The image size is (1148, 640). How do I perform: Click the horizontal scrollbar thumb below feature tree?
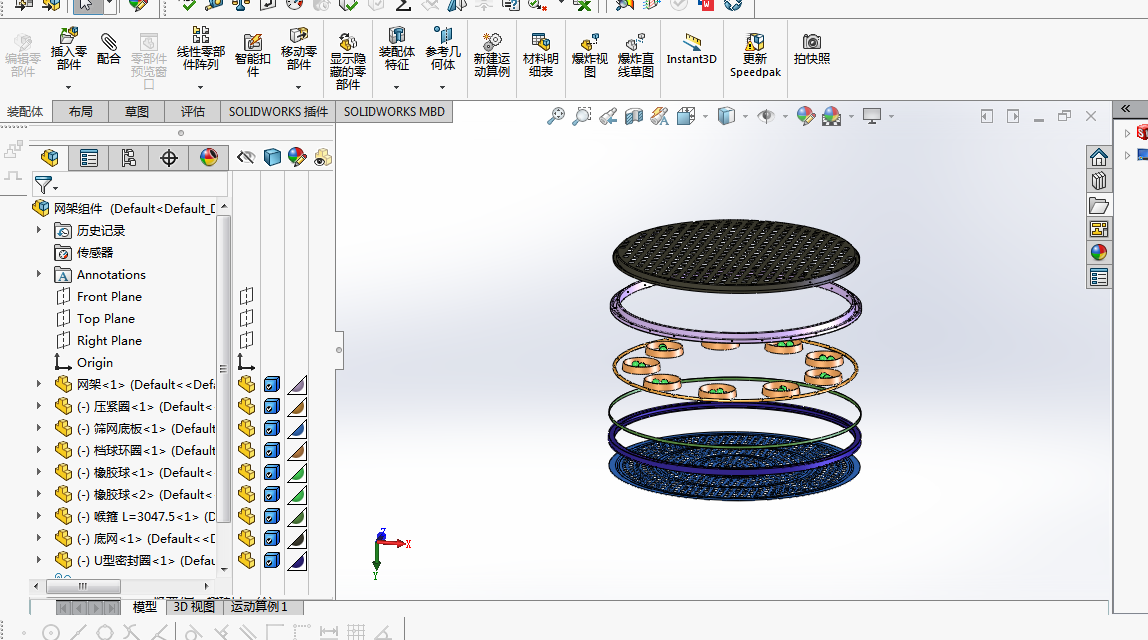pos(83,586)
